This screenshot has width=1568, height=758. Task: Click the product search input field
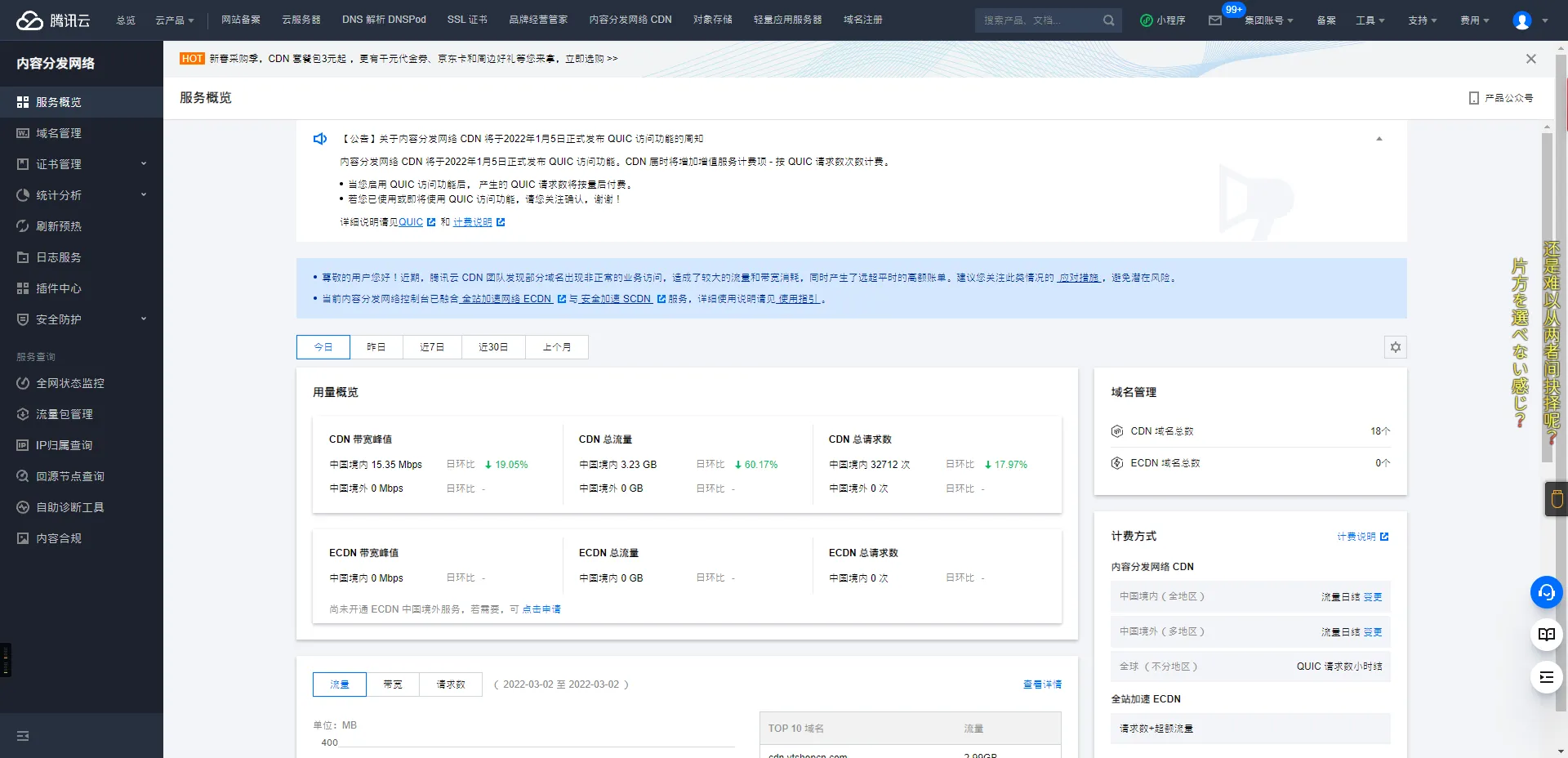[x=1037, y=20]
